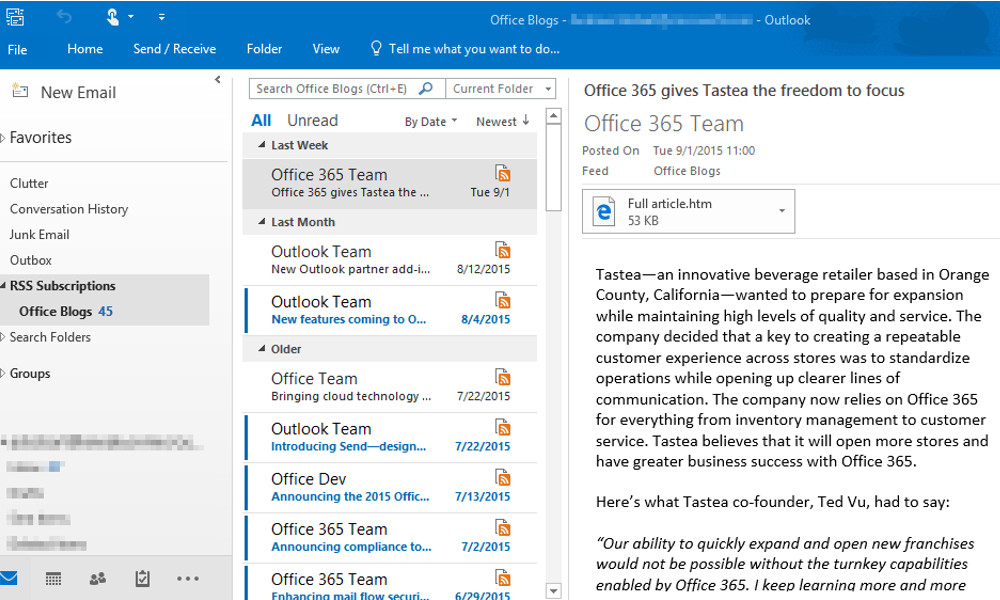Click RSS icon on the Tue 9/1 message

pos(503,173)
